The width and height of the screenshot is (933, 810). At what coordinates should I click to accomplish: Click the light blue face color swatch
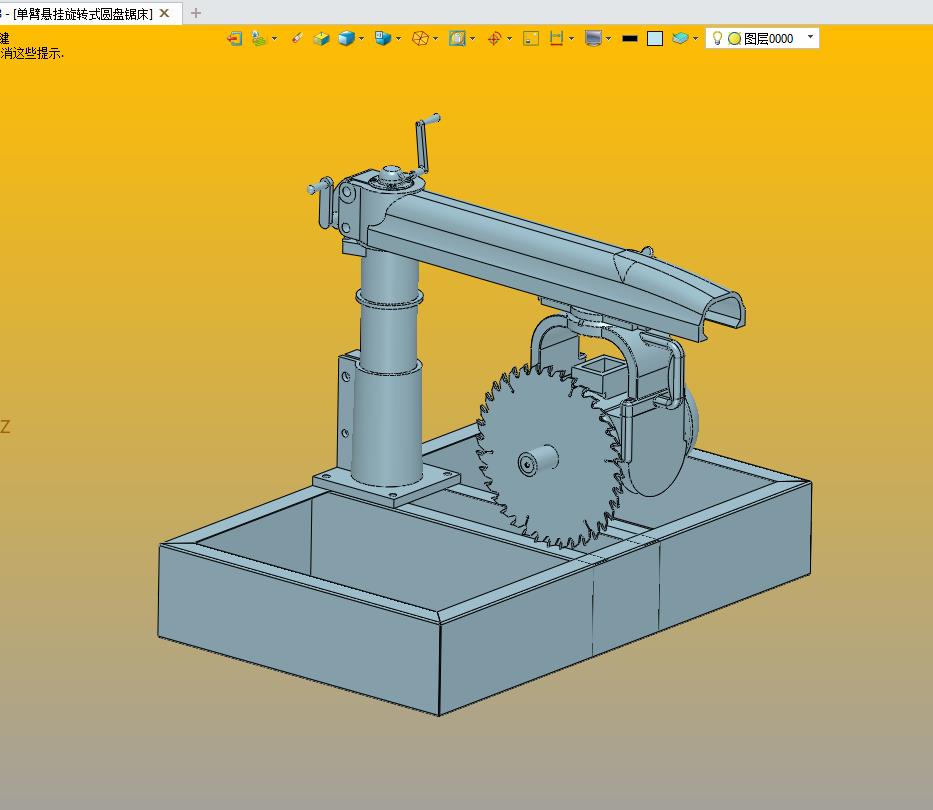(655, 39)
